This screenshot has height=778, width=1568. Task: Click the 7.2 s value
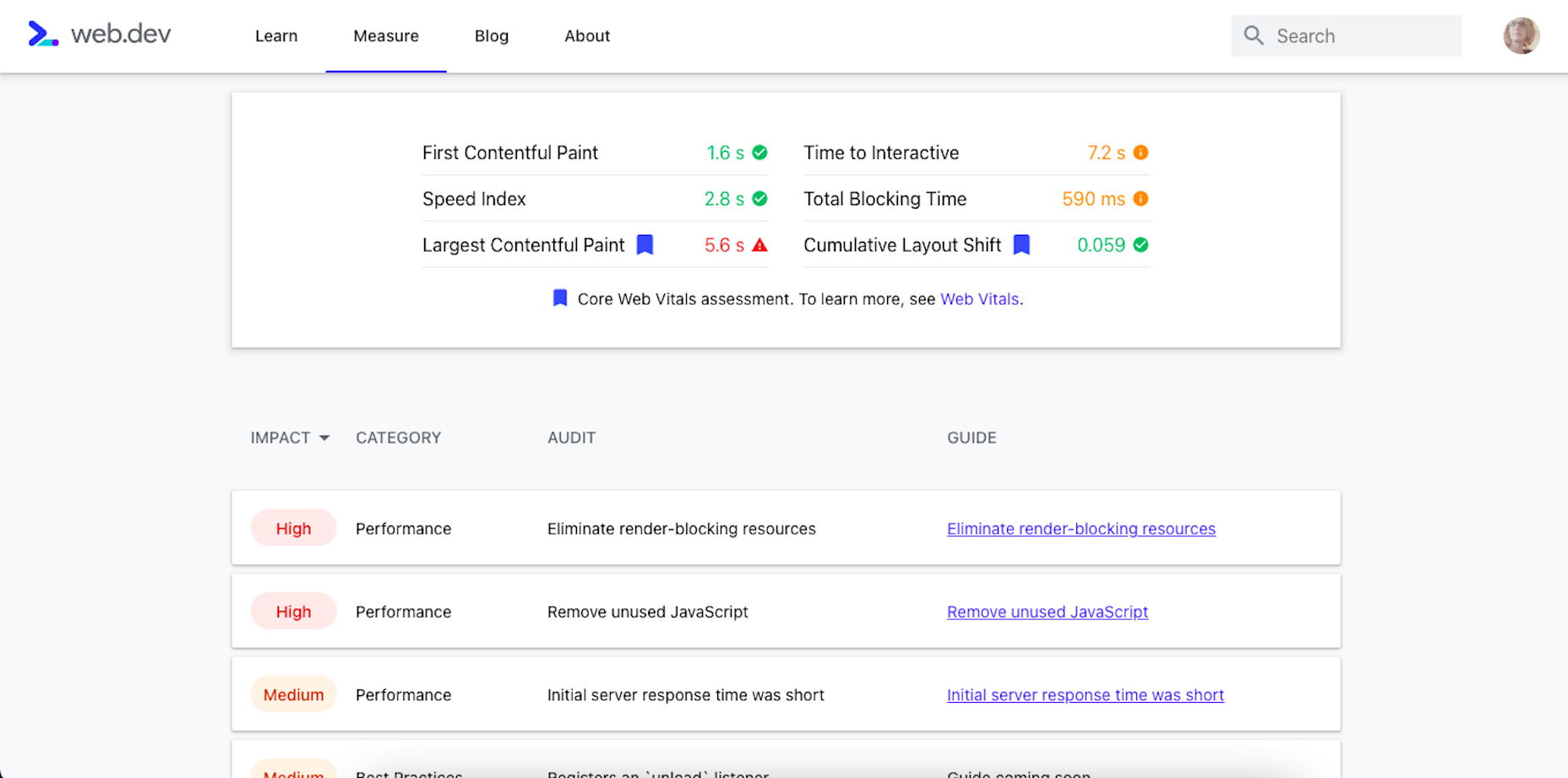point(1107,153)
